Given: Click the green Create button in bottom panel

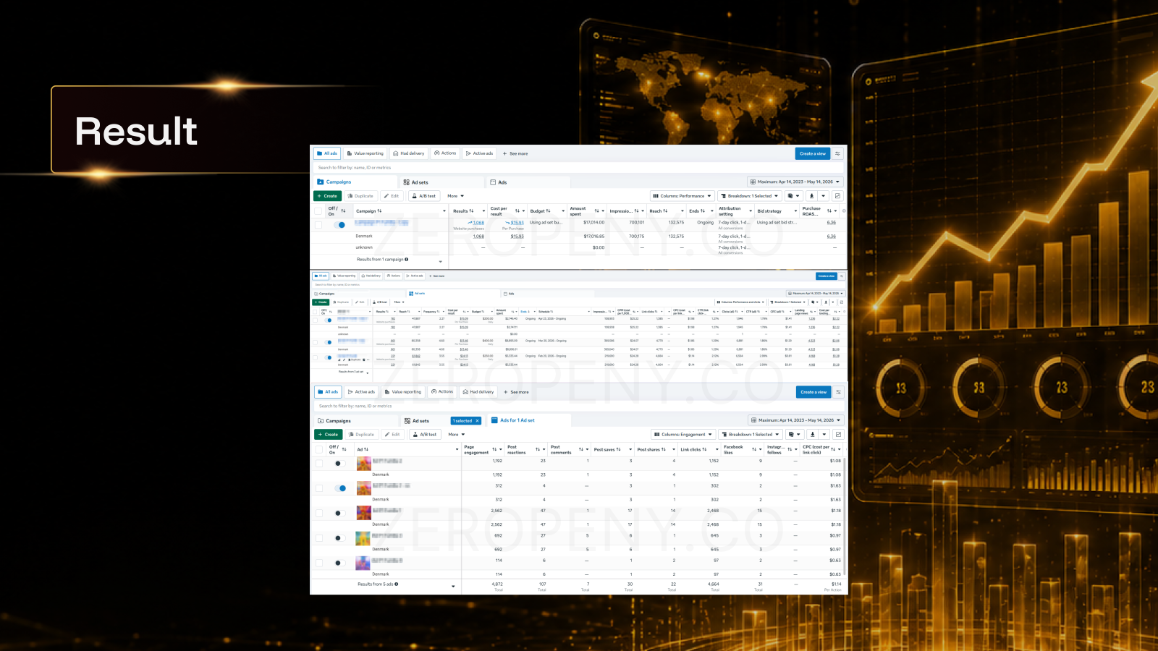Looking at the screenshot, I should pyautogui.click(x=327, y=434).
